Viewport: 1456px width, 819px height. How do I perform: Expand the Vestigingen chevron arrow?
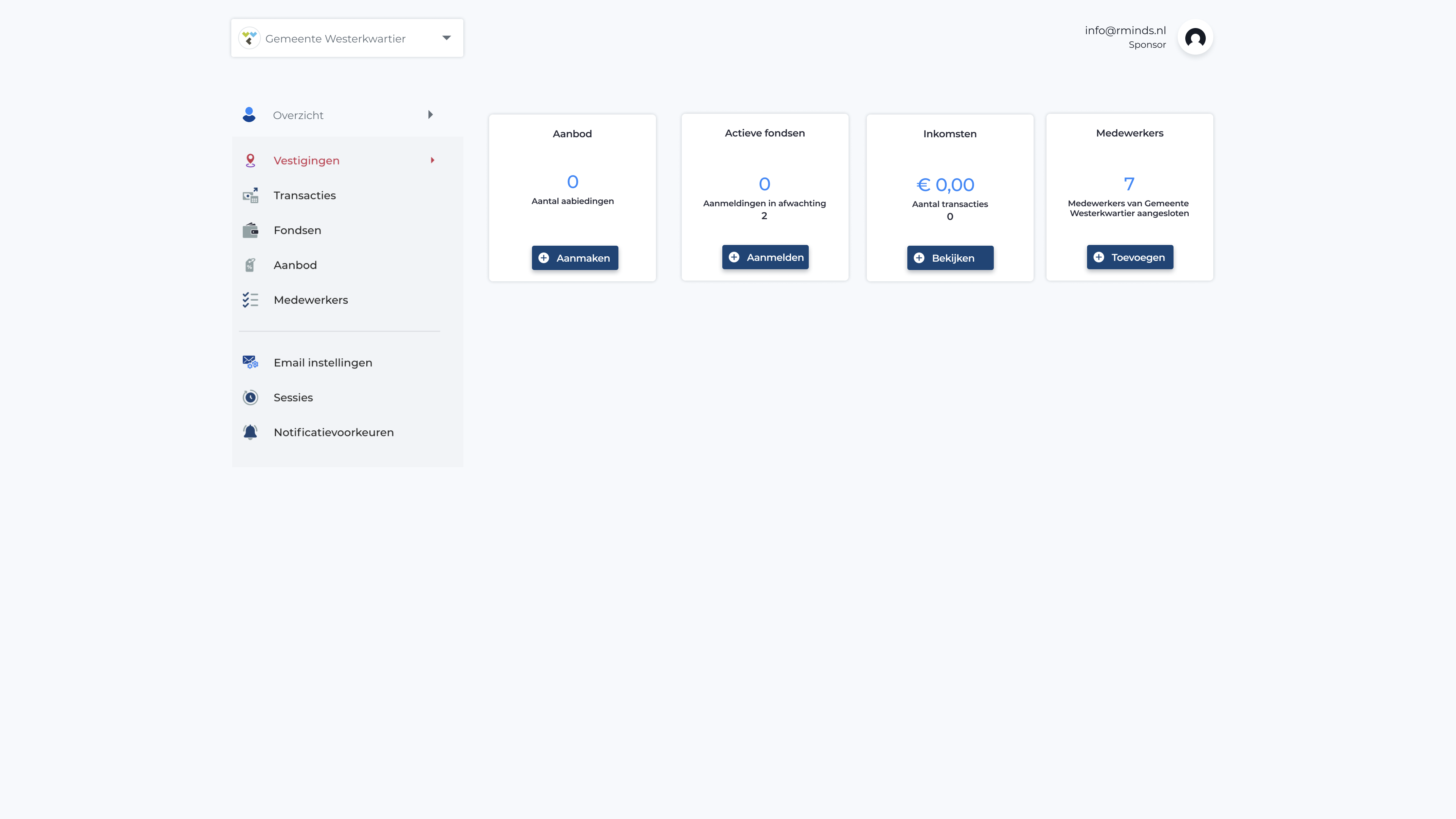coord(432,160)
